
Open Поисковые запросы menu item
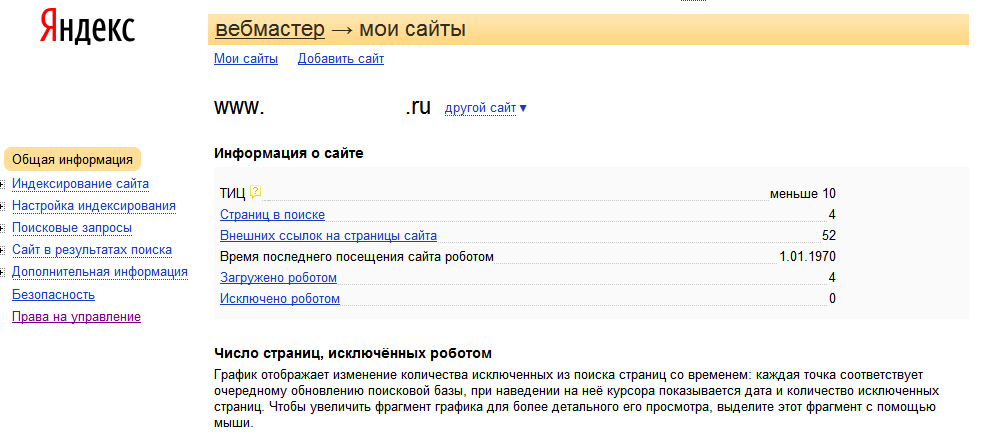point(72,228)
